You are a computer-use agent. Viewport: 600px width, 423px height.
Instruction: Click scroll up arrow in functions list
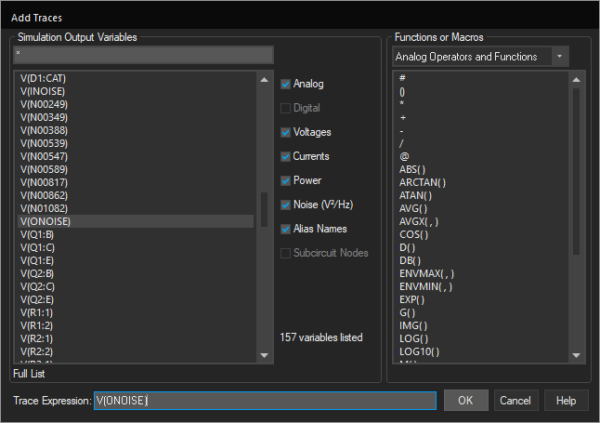pyautogui.click(x=576, y=79)
